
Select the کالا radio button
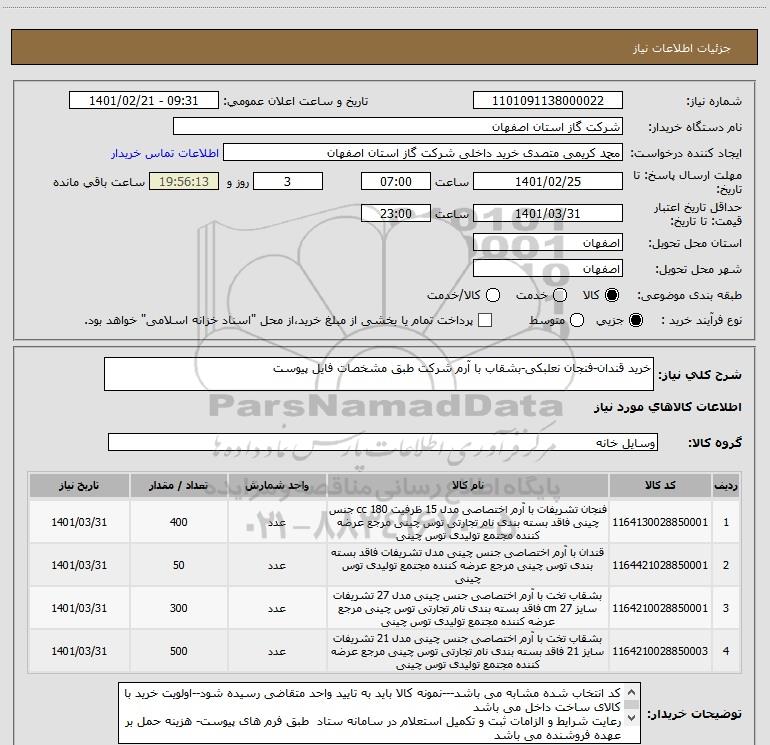click(612, 295)
